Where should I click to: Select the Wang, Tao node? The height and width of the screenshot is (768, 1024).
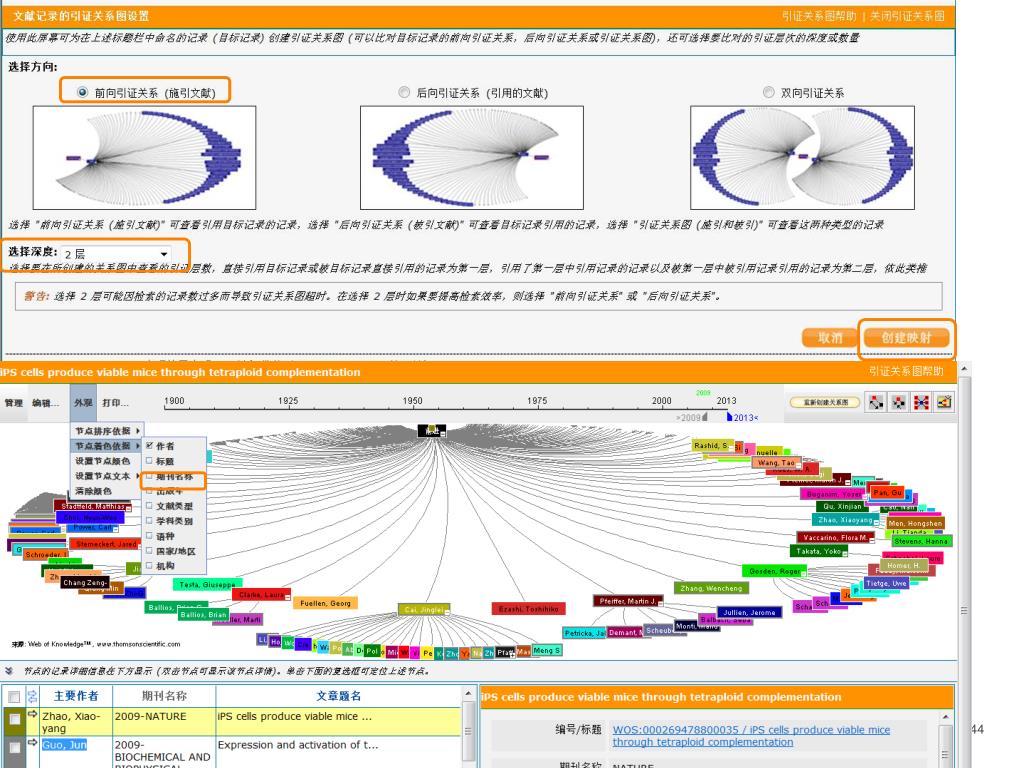[x=776, y=462]
